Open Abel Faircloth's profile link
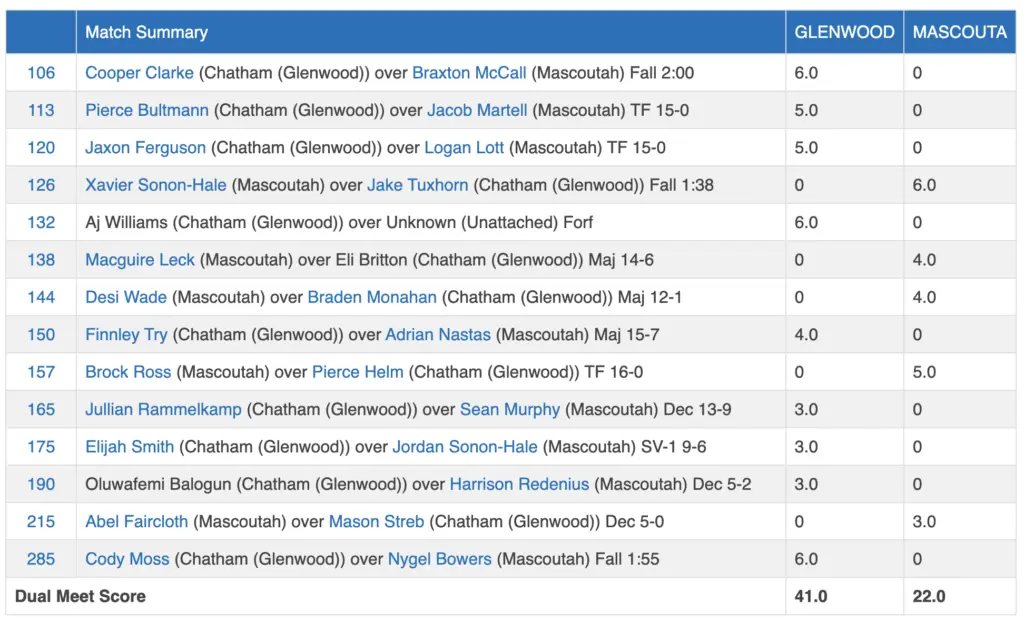Image resolution: width=1024 pixels, height=631 pixels. 137,522
